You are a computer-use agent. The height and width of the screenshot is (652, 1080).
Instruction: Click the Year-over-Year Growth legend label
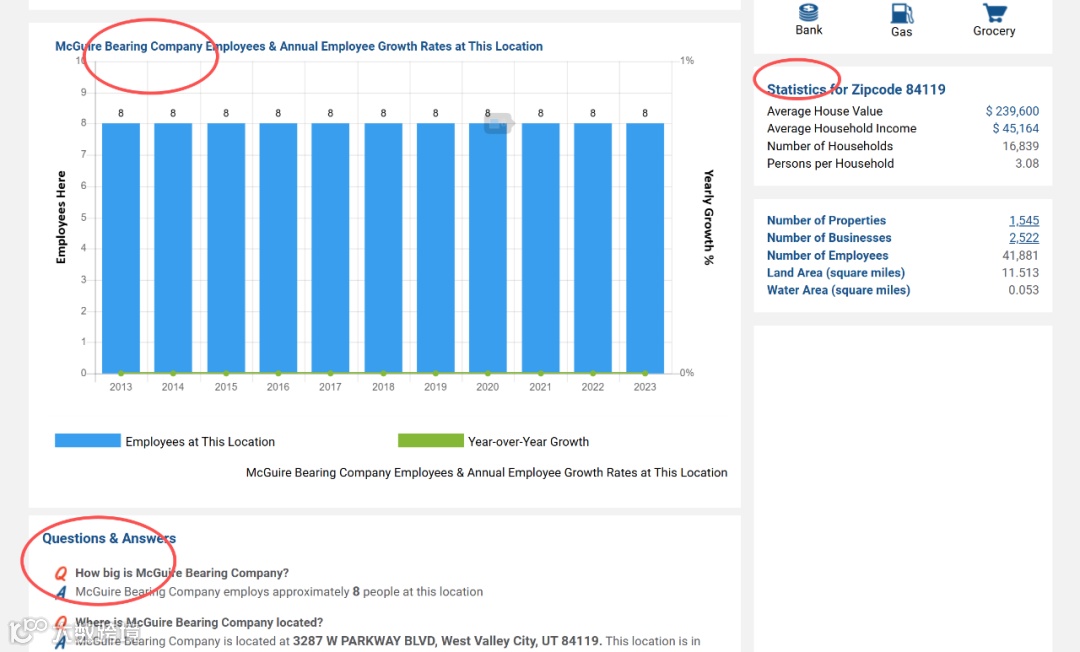[528, 442]
